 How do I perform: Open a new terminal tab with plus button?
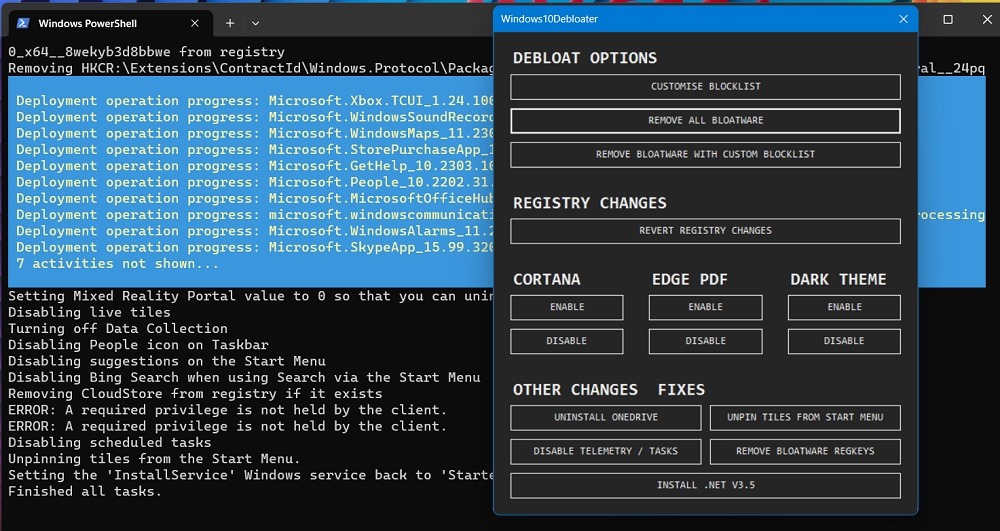(x=230, y=23)
